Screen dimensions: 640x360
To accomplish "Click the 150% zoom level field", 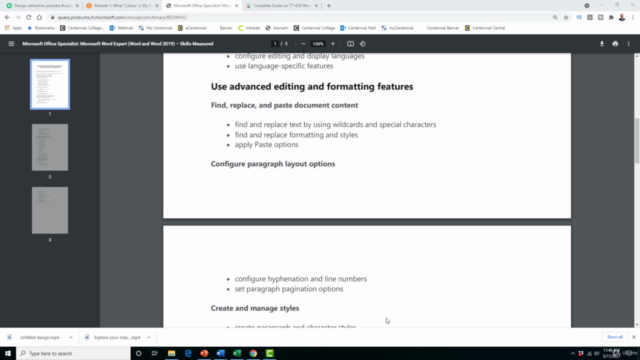I will [x=318, y=44].
